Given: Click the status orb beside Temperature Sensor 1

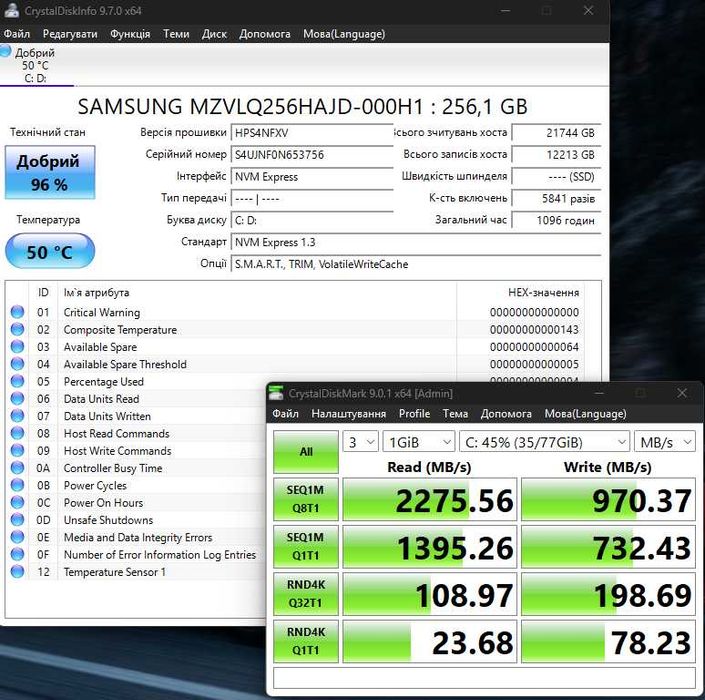Looking at the screenshot, I should tap(17, 571).
